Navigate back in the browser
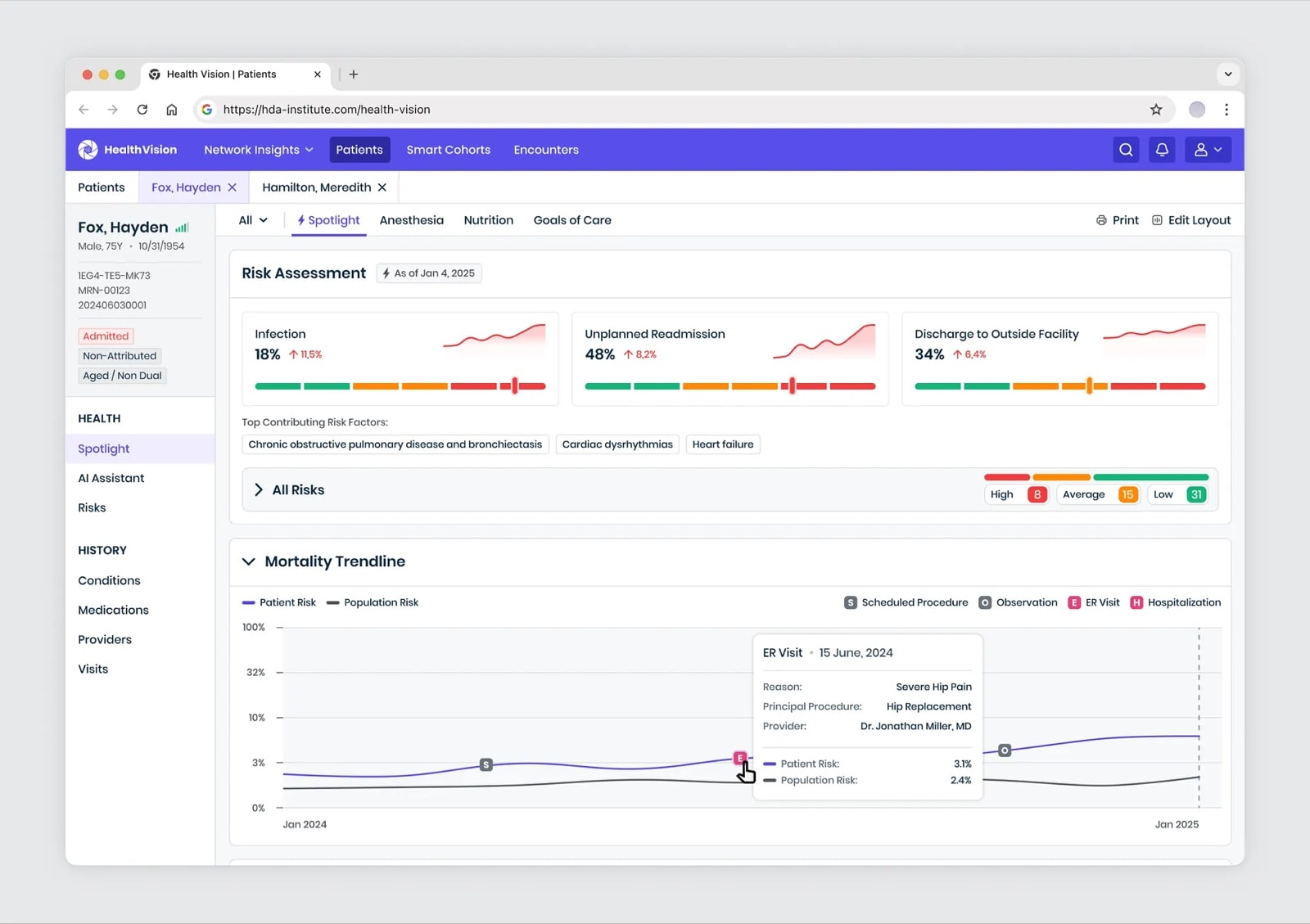The height and width of the screenshot is (924, 1310). tap(84, 110)
